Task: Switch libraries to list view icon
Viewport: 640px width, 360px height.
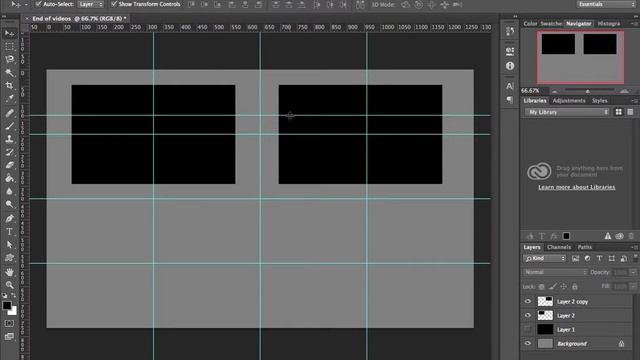Action: pyautogui.click(x=630, y=112)
